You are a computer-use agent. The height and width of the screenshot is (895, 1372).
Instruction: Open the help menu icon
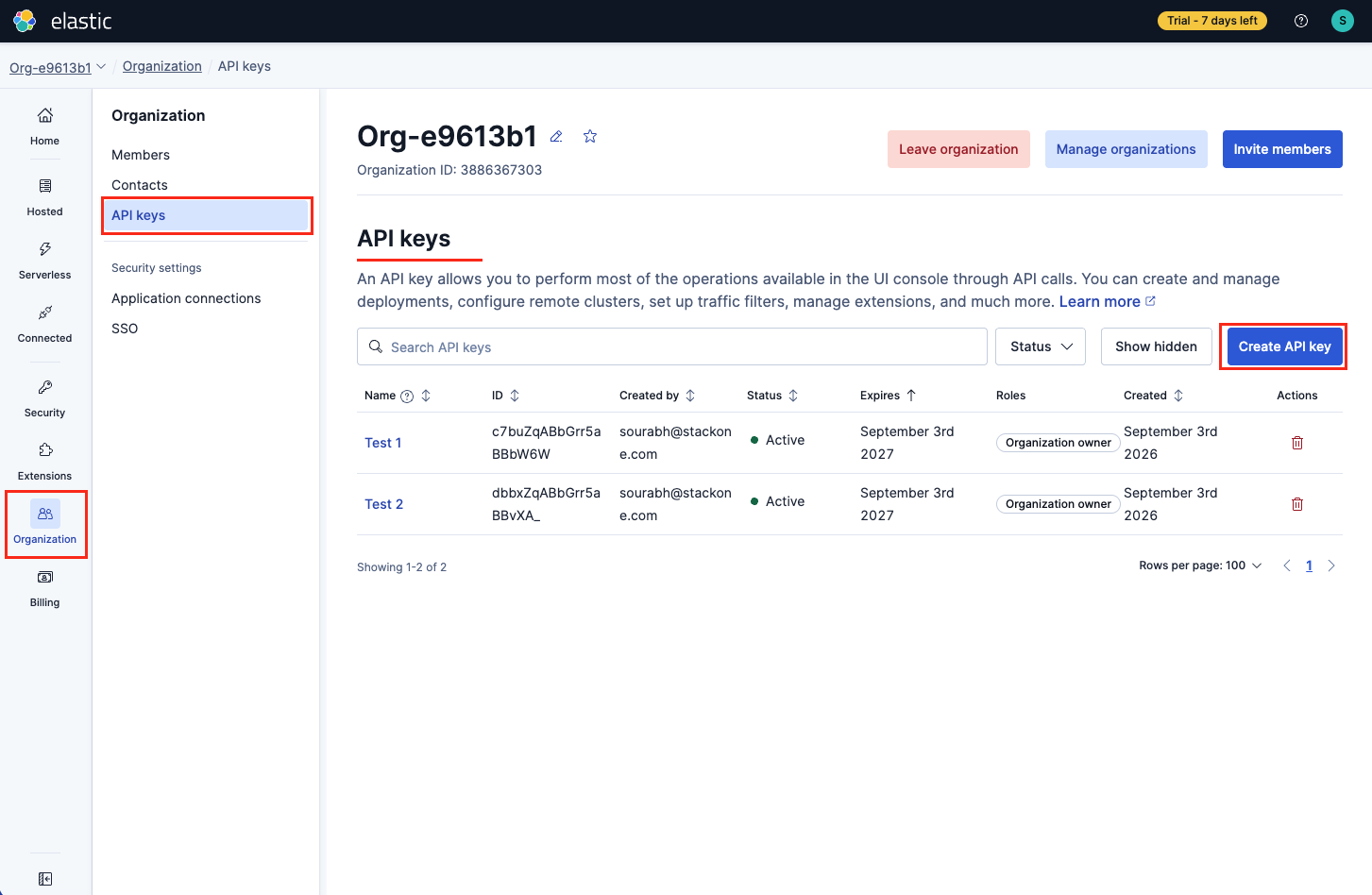click(x=1301, y=21)
